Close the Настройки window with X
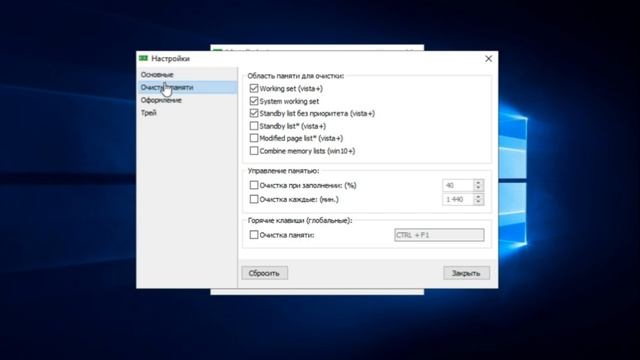Screen dimensions: 640x360 point(488,59)
